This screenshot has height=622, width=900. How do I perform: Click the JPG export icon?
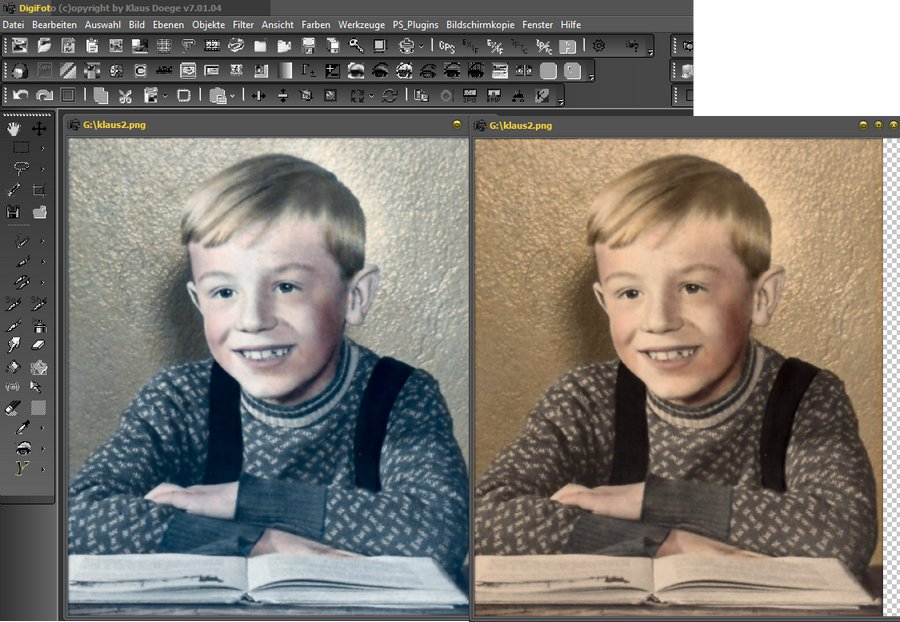[x=469, y=95]
